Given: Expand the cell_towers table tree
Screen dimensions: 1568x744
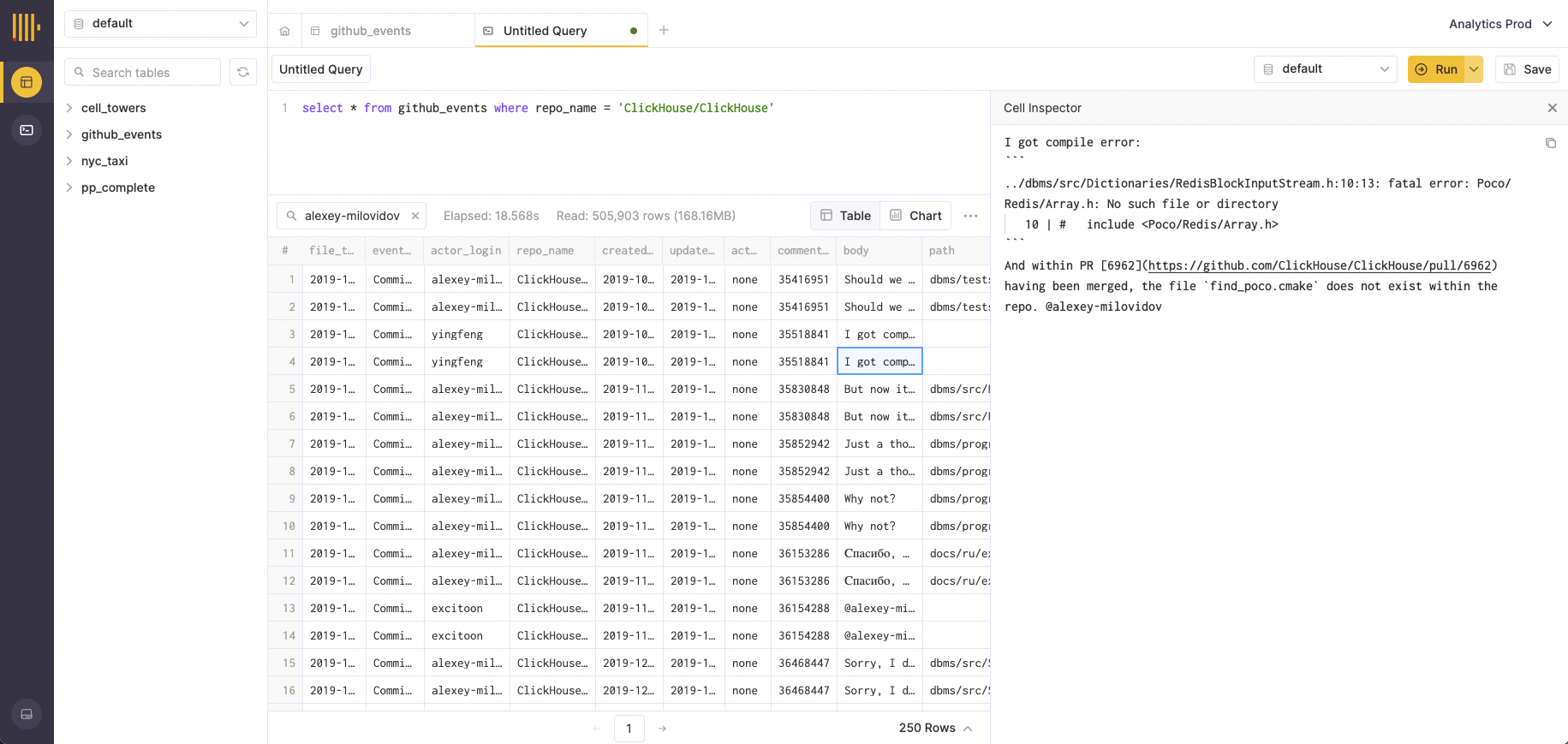Looking at the screenshot, I should [x=69, y=108].
